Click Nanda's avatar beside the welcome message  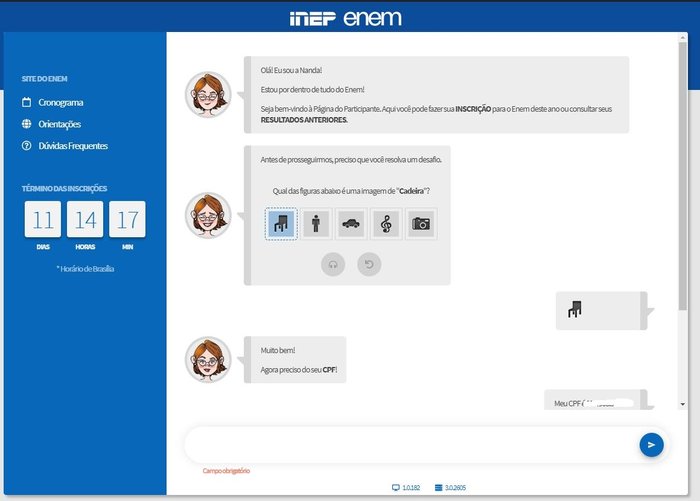208,95
